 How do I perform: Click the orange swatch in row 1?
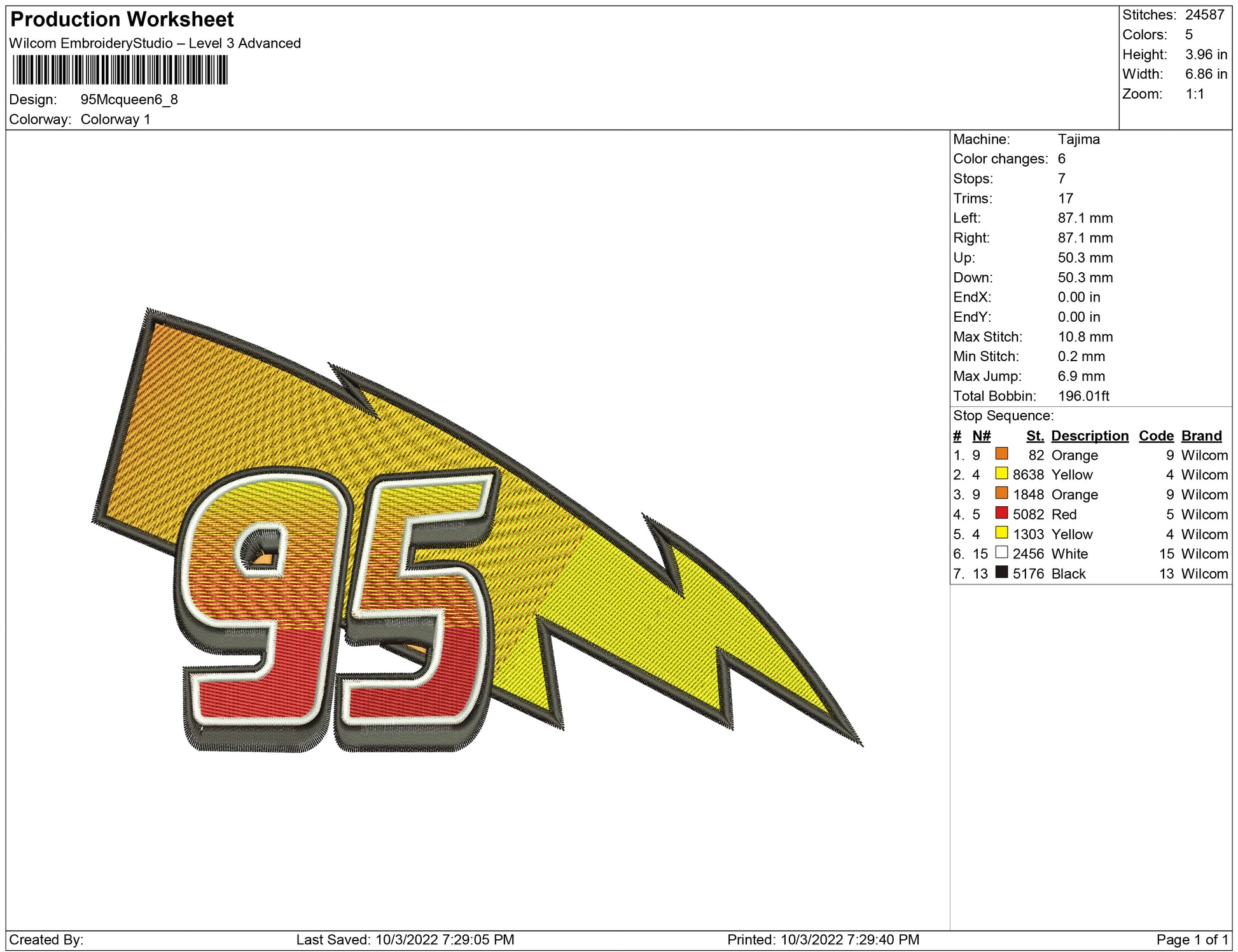click(x=1001, y=454)
